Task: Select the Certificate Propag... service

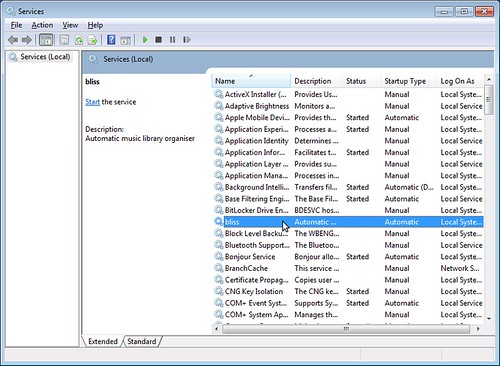Action: click(348, 280)
